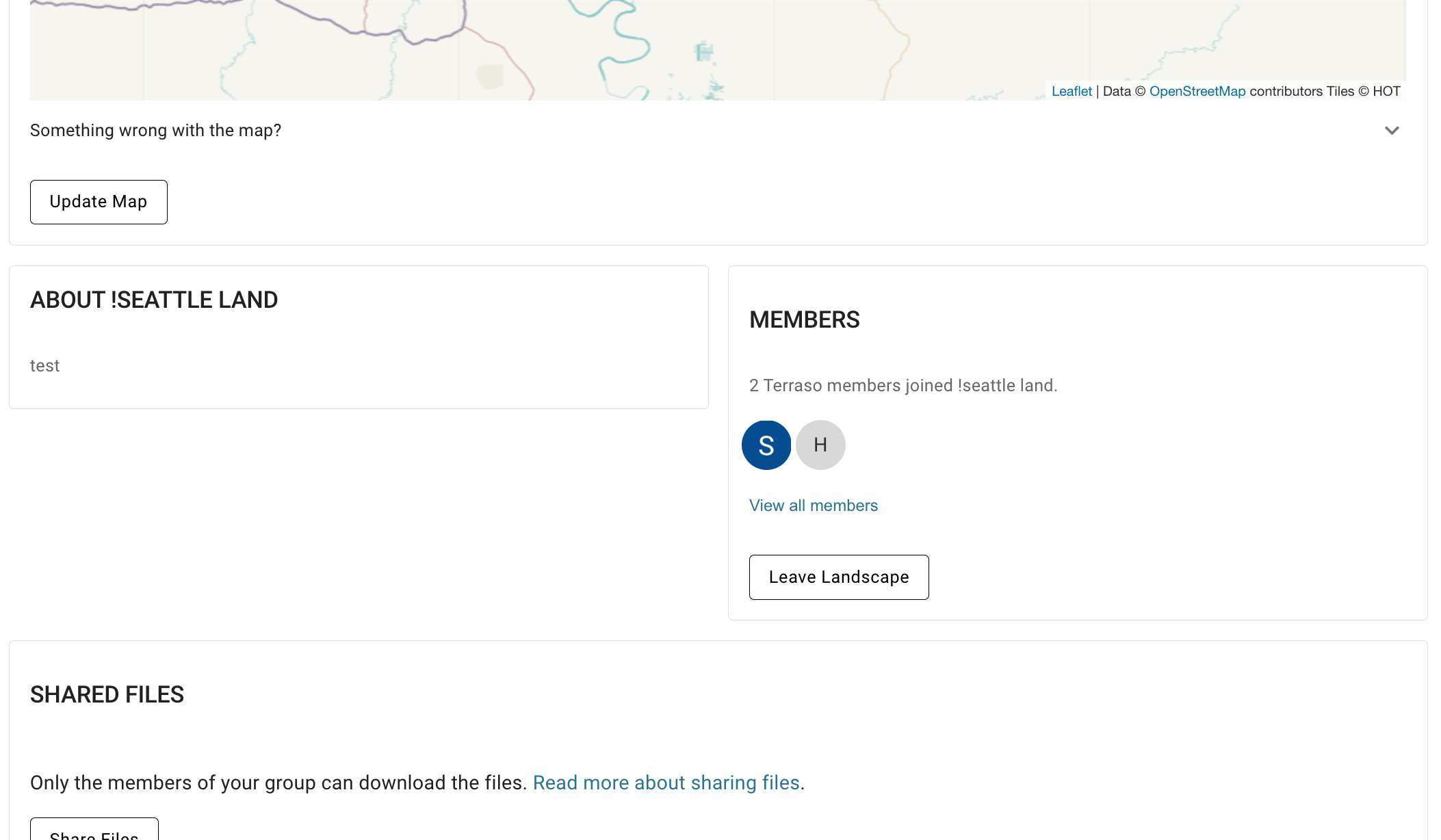This screenshot has height=840, width=1441.
Task: Click member avatar "S"
Action: tap(766, 445)
